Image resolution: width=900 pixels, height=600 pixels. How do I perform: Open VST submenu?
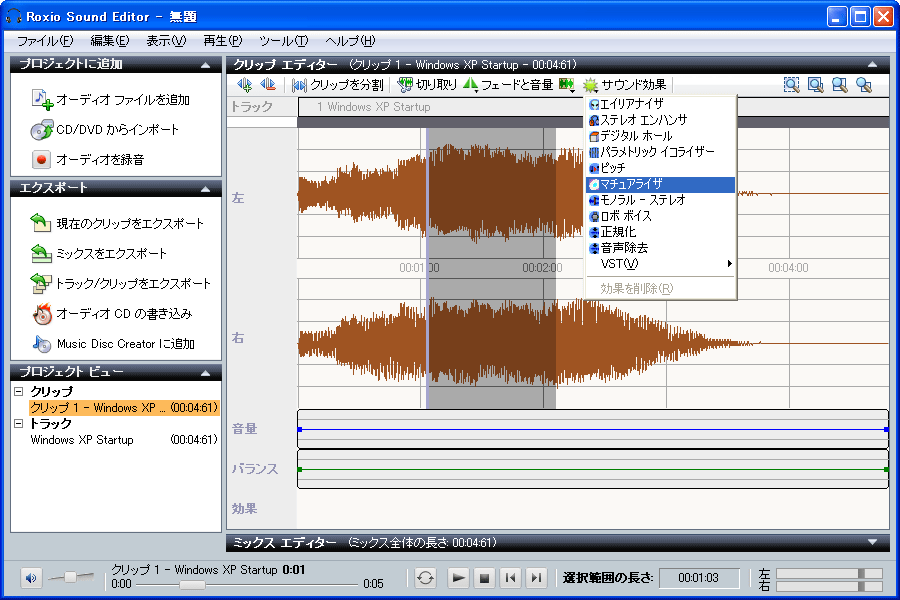[660, 264]
